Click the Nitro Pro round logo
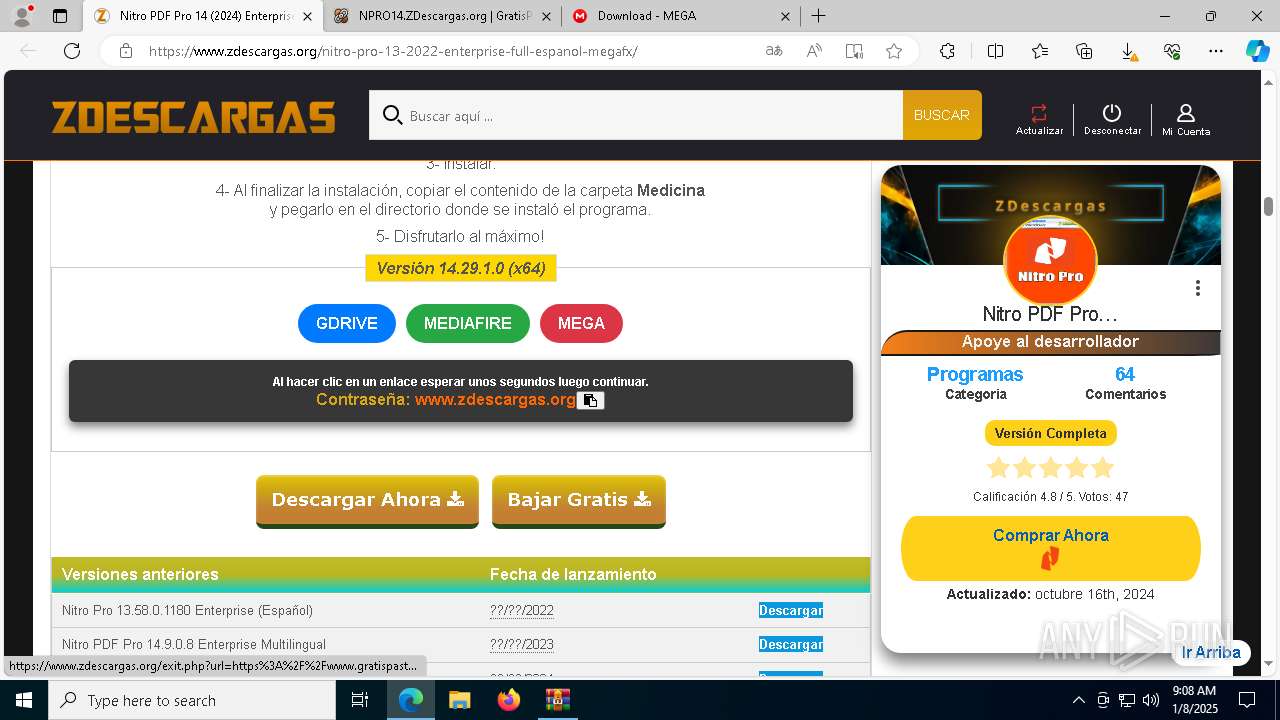This screenshot has height=720, width=1280. click(x=1050, y=262)
